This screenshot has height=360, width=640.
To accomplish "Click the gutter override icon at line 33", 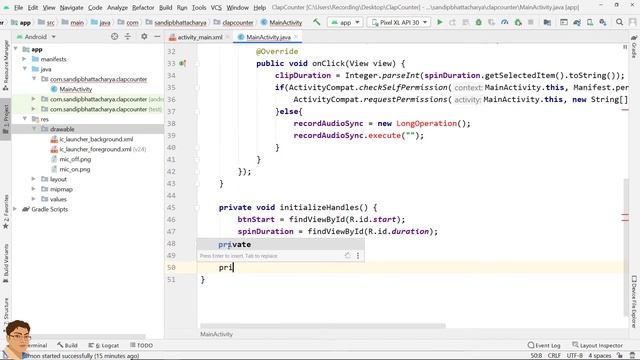I will coord(182,63).
